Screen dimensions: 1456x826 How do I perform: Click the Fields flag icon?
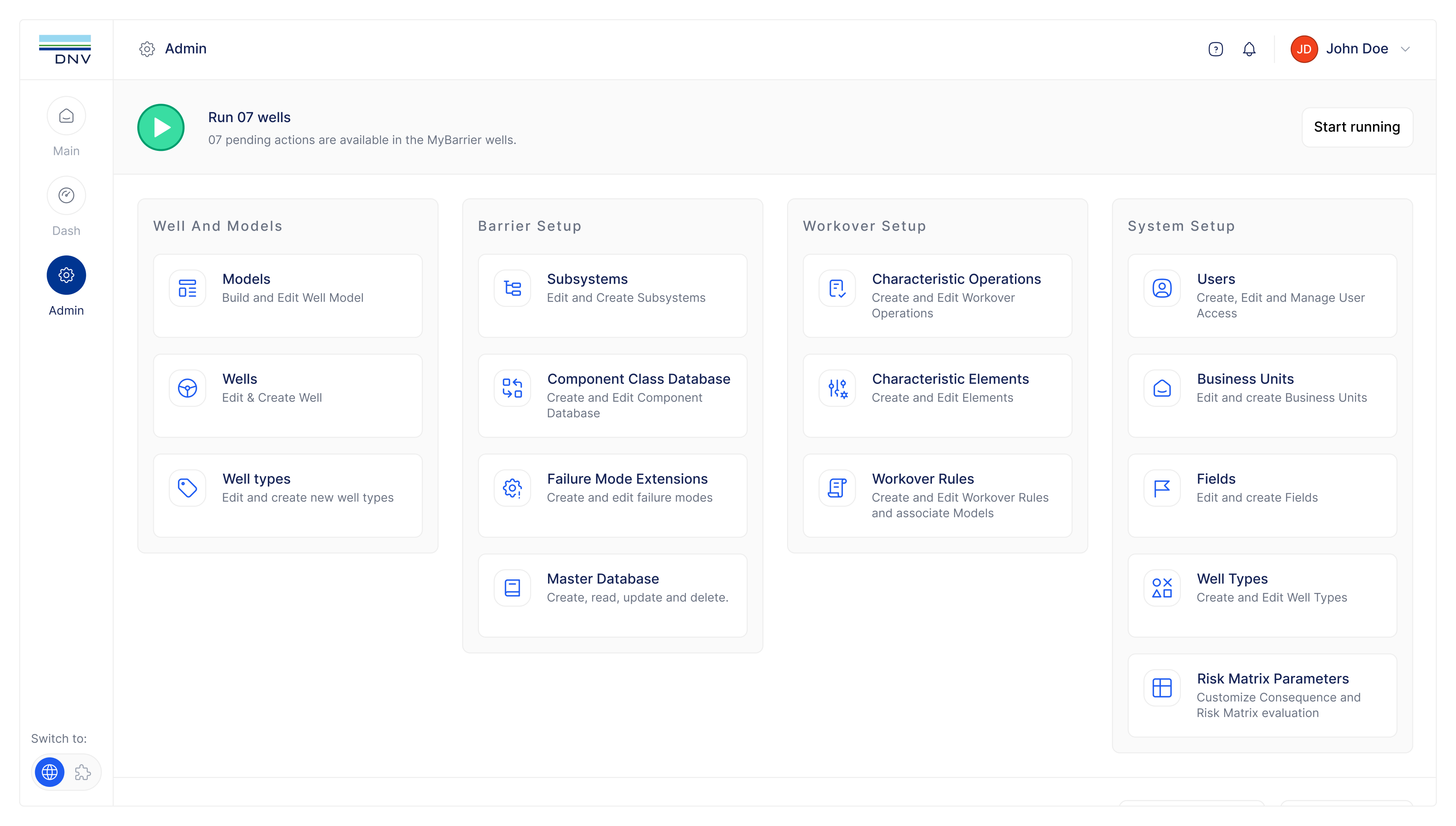coord(1162,488)
